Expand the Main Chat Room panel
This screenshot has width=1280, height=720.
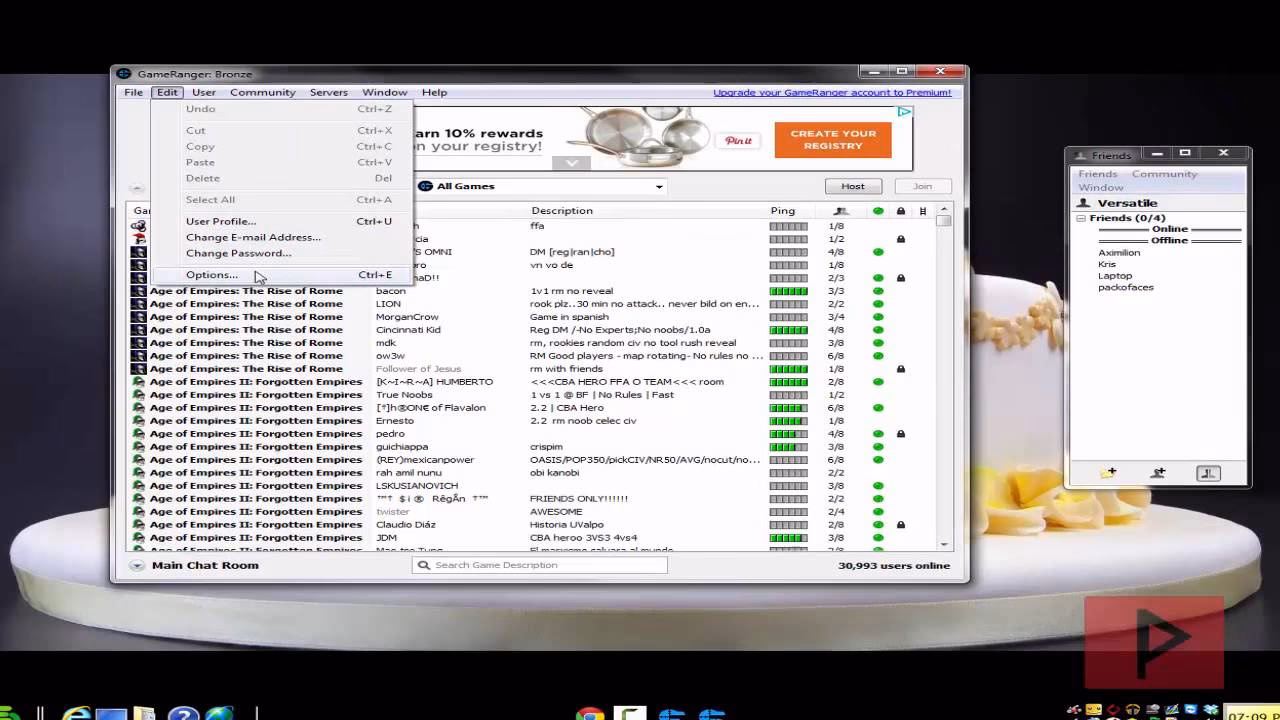coord(137,566)
